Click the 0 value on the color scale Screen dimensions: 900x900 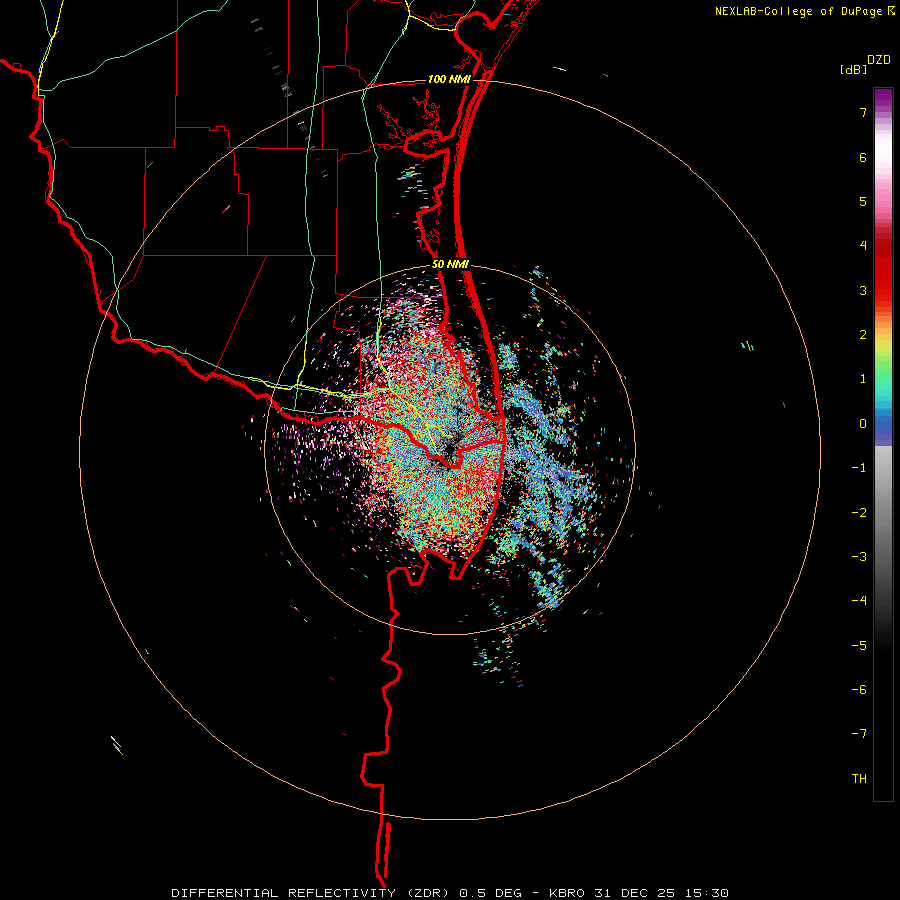click(863, 424)
